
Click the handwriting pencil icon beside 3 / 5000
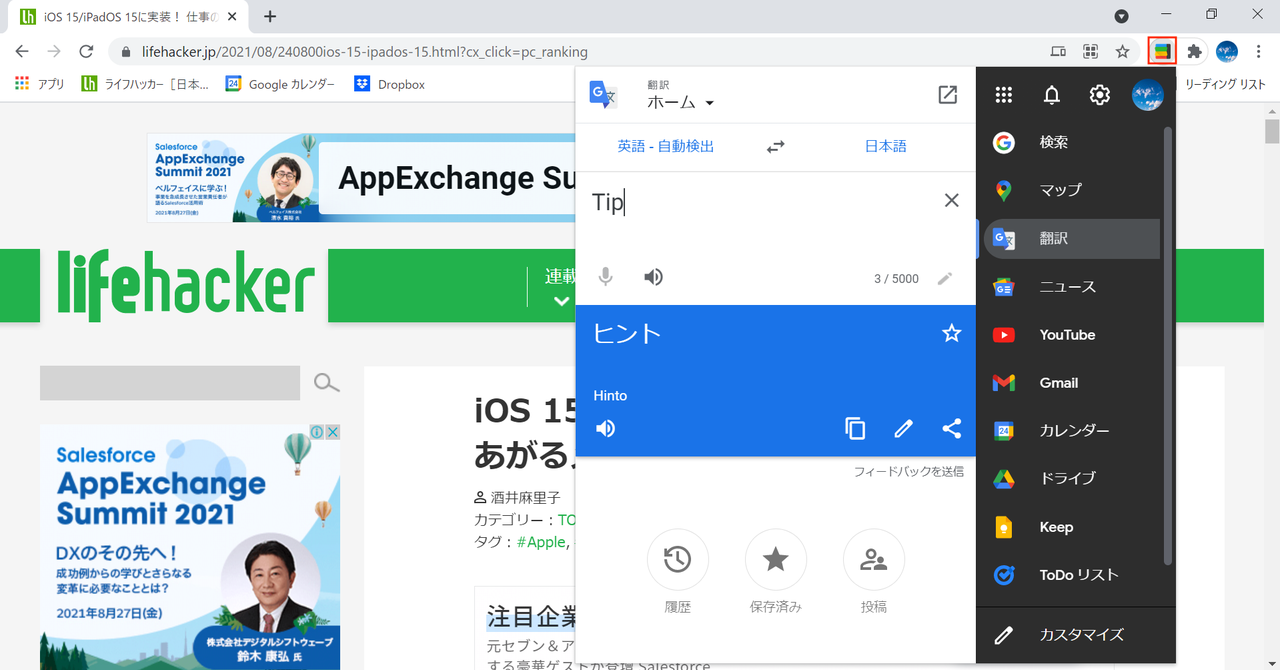coord(945,279)
